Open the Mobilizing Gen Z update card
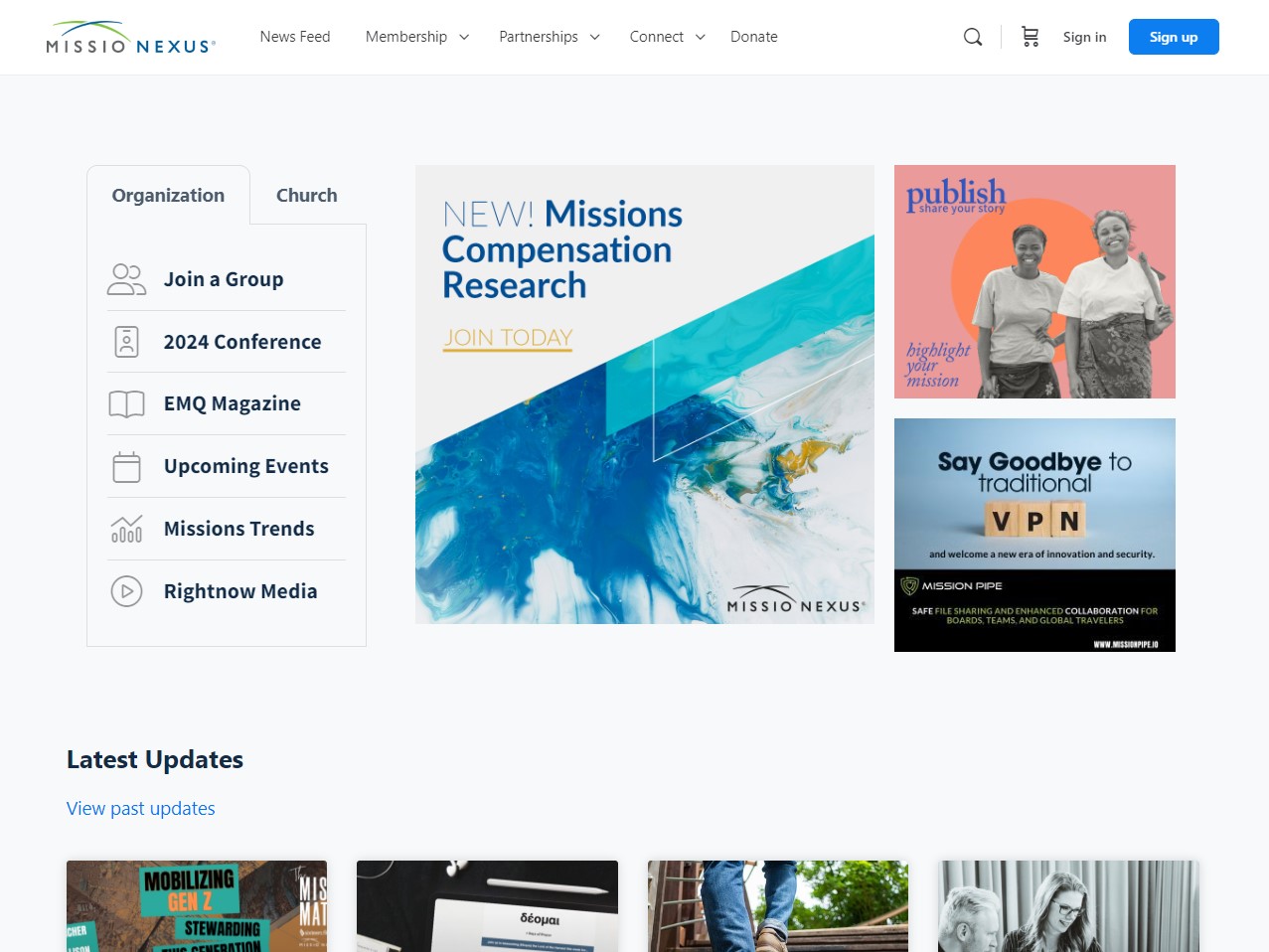The height and width of the screenshot is (952, 1269). pyautogui.click(x=197, y=906)
